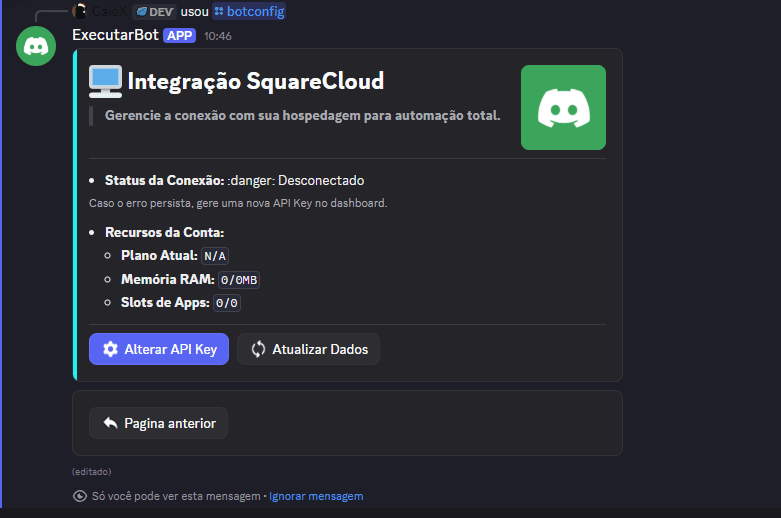Open the ExecutarBot username profile
This screenshot has height=518, width=781.
click(115, 35)
